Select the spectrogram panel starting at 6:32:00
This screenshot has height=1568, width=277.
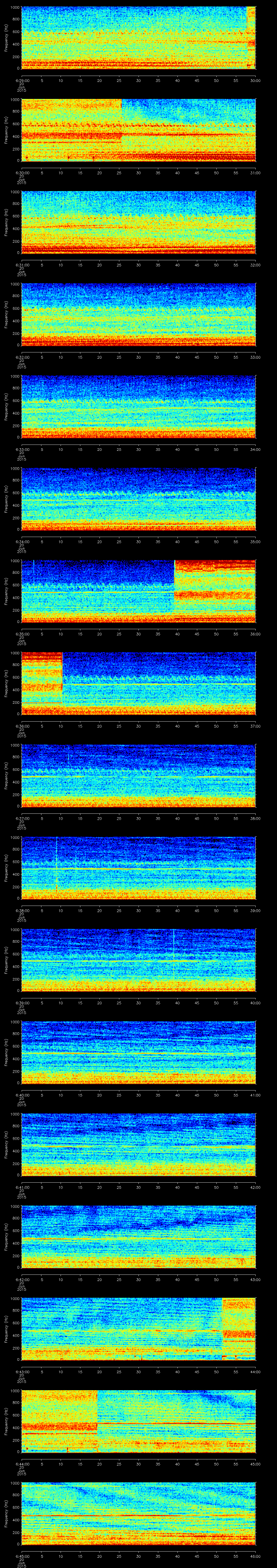coord(138,315)
